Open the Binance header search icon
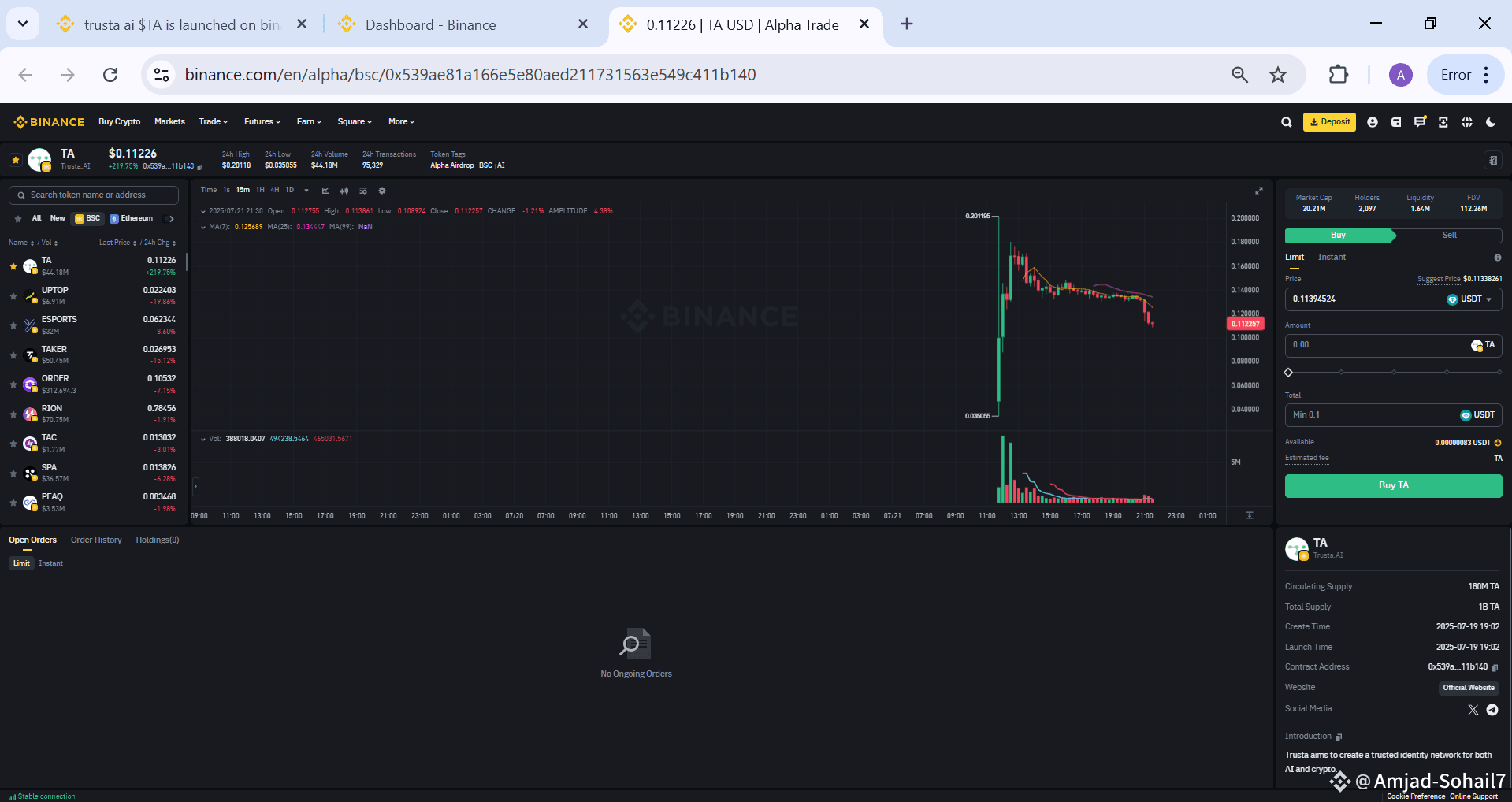Viewport: 1512px width, 802px height. click(1286, 122)
